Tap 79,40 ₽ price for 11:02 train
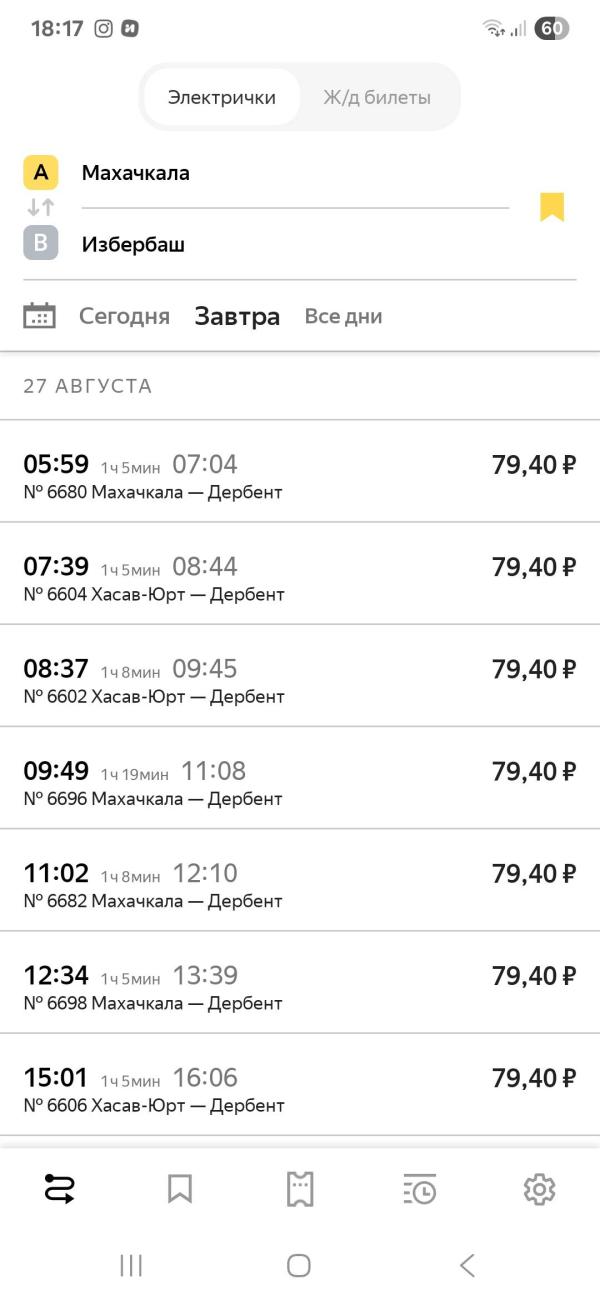This screenshot has height=1299, width=600. 534,873
